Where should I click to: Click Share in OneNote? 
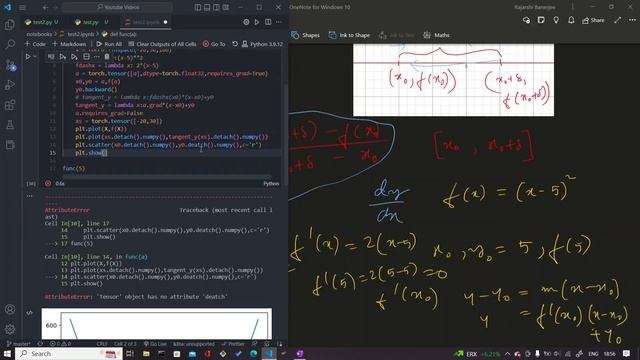[x=593, y=20]
